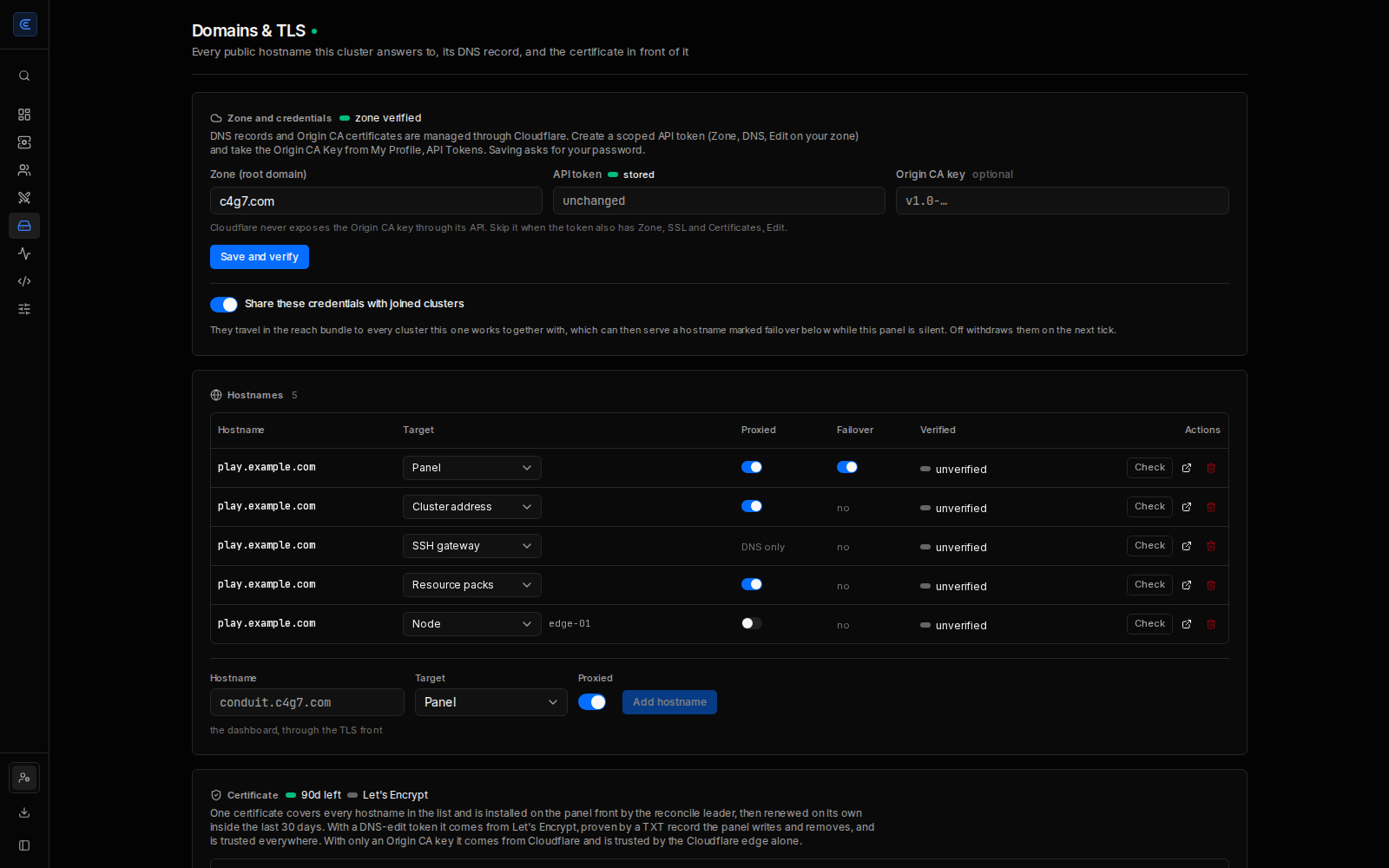
Task: Select the highlighted drive icon in sidebar
Action: tap(24, 226)
